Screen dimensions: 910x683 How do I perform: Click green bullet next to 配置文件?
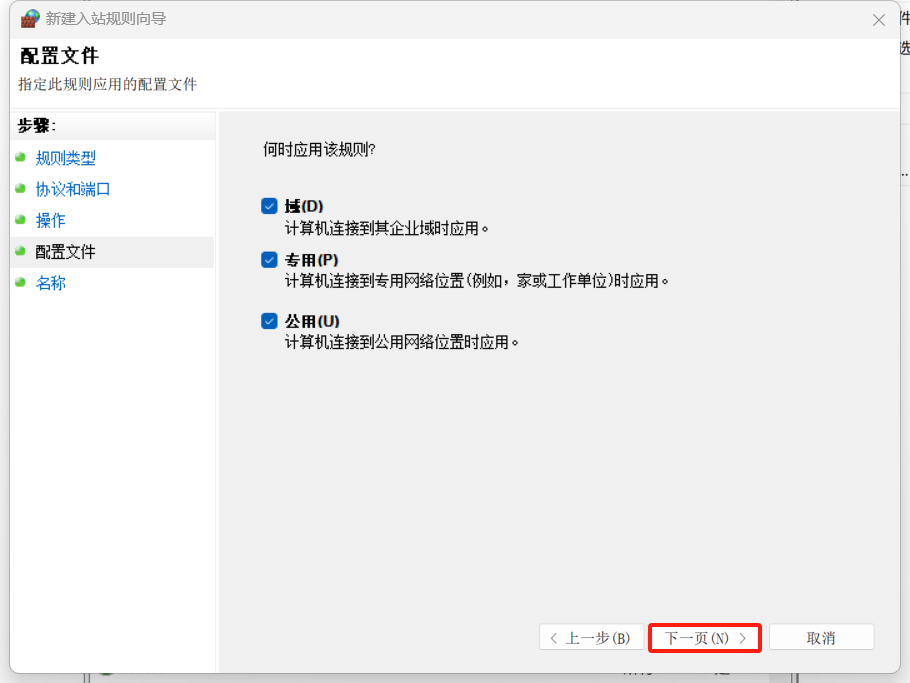pyautogui.click(x=21, y=251)
